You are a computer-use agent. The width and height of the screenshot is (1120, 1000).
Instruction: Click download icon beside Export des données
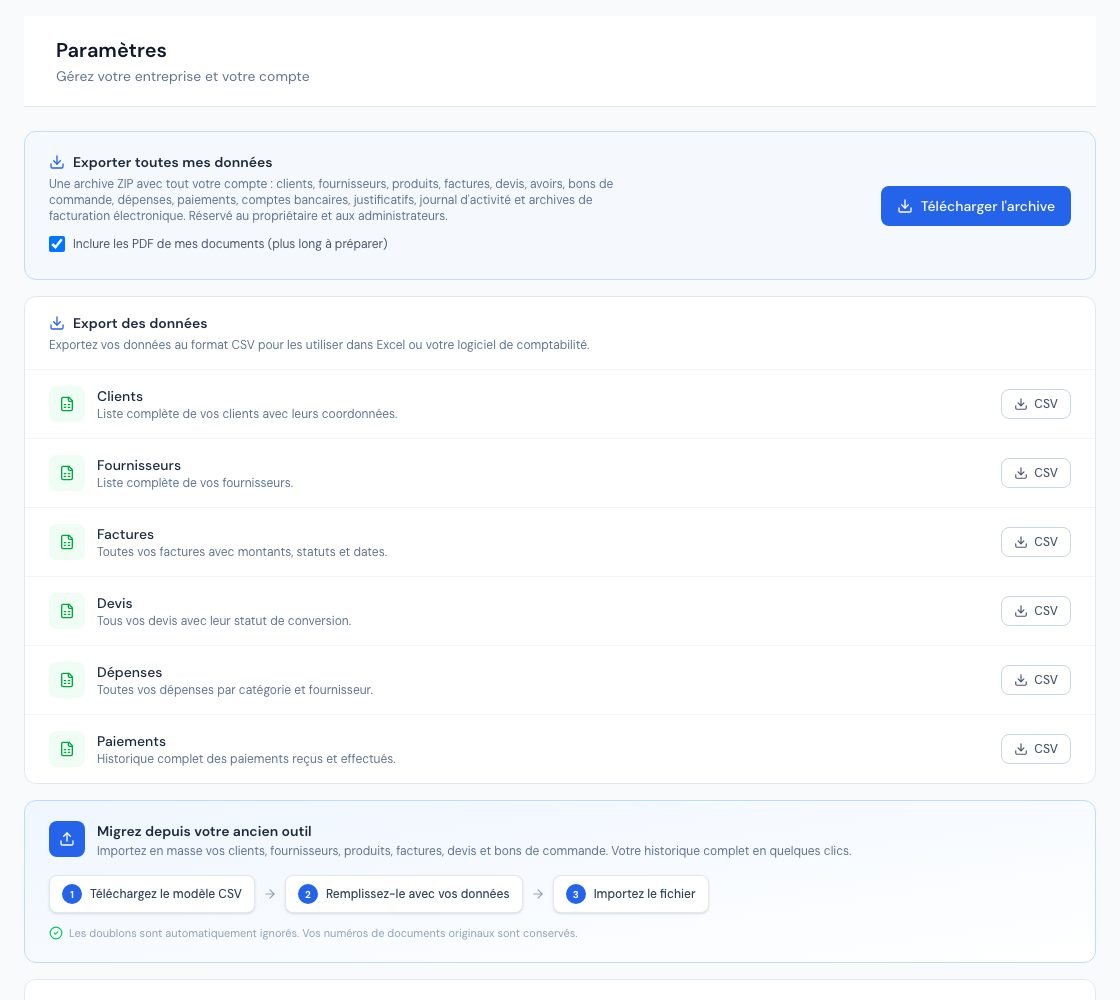tap(57, 324)
